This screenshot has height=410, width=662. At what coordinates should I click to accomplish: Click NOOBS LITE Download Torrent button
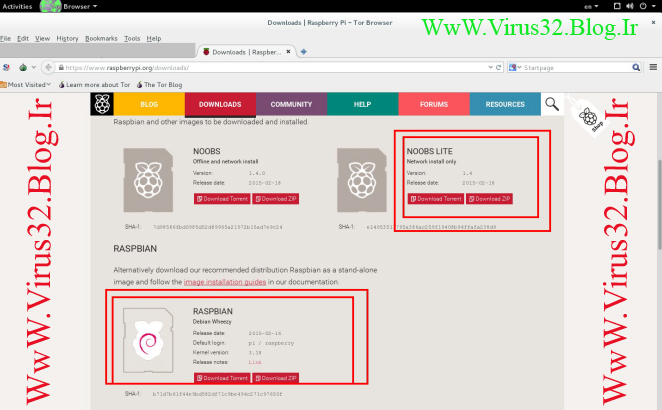tap(436, 199)
